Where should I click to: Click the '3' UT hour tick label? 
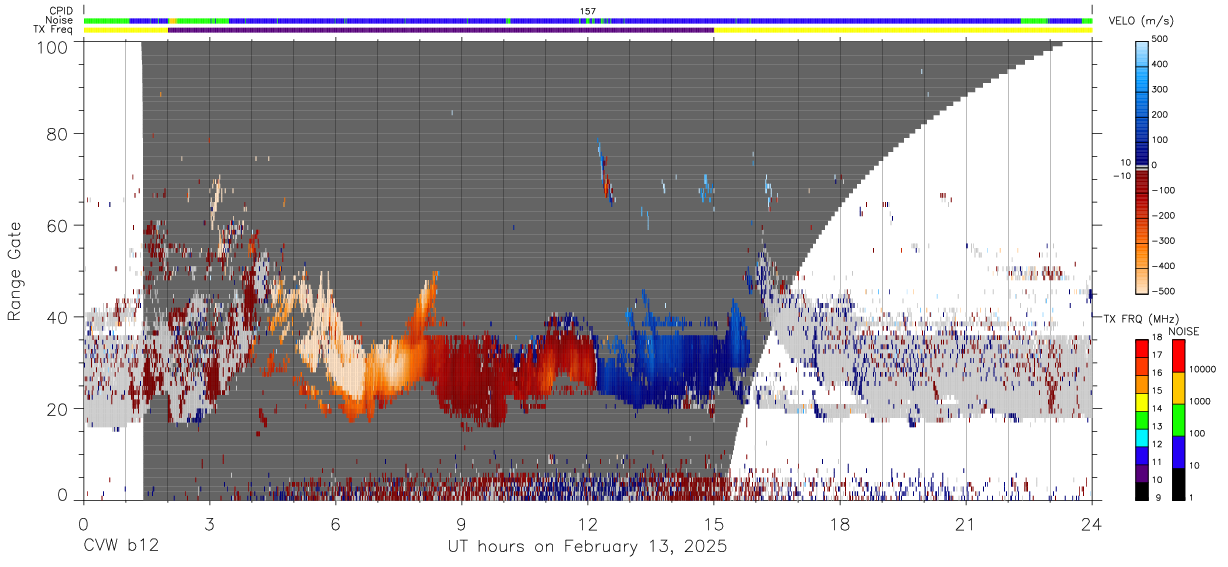coord(210,523)
